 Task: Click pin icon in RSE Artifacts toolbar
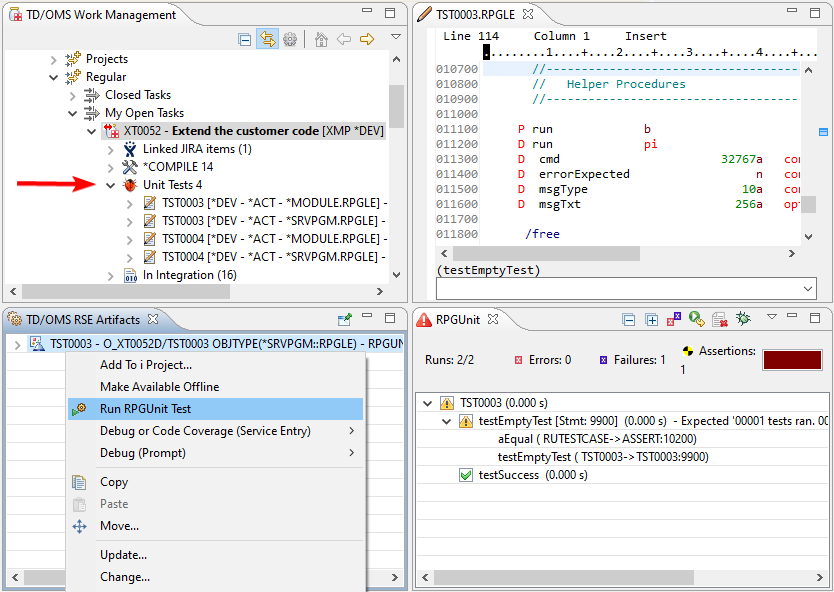tap(345, 319)
